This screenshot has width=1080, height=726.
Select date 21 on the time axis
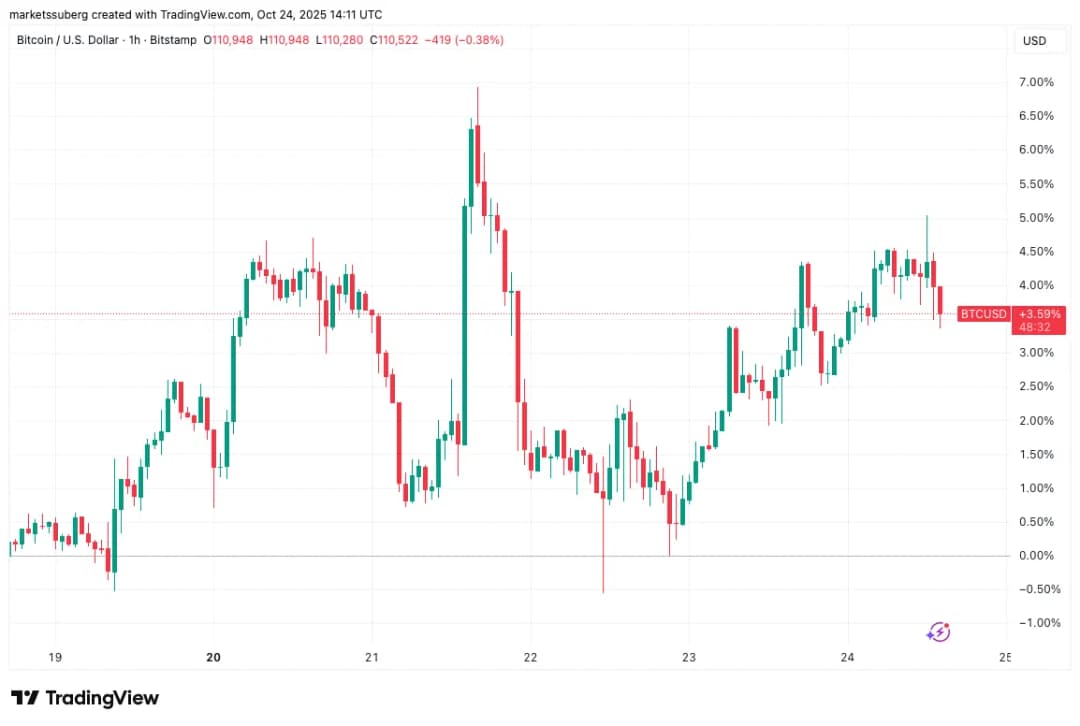click(x=371, y=657)
